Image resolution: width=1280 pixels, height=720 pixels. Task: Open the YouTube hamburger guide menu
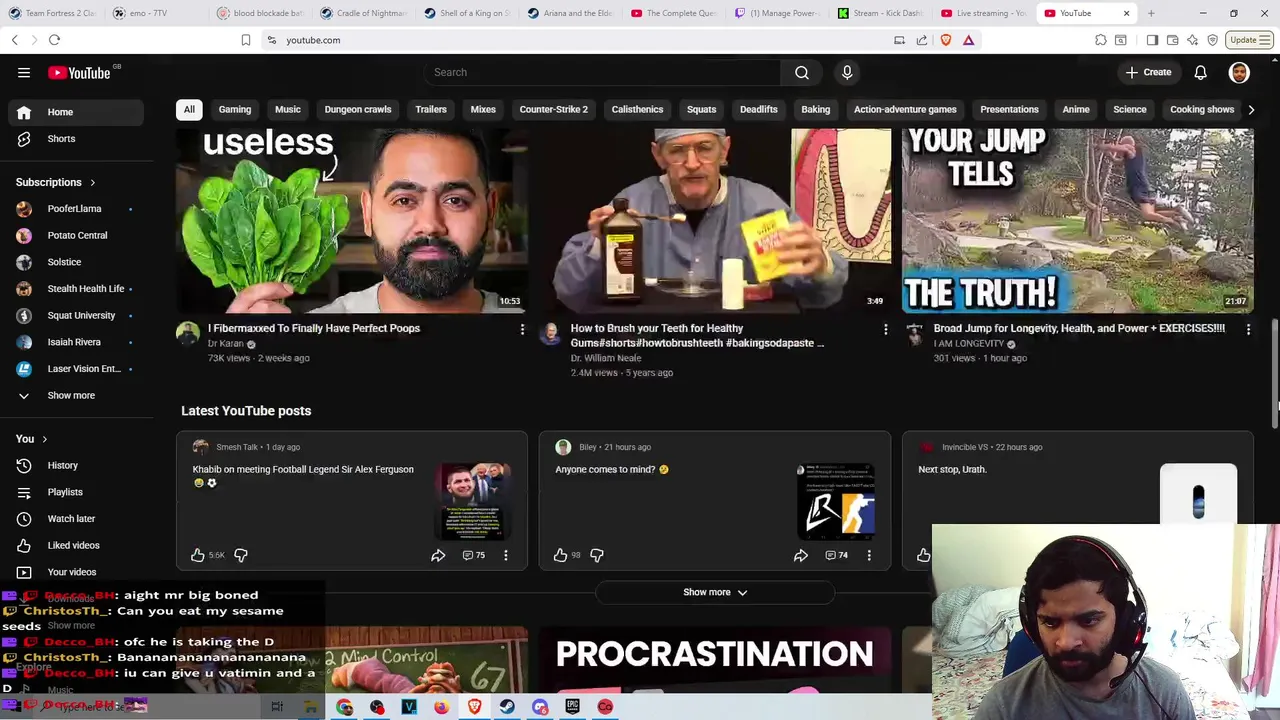[24, 72]
